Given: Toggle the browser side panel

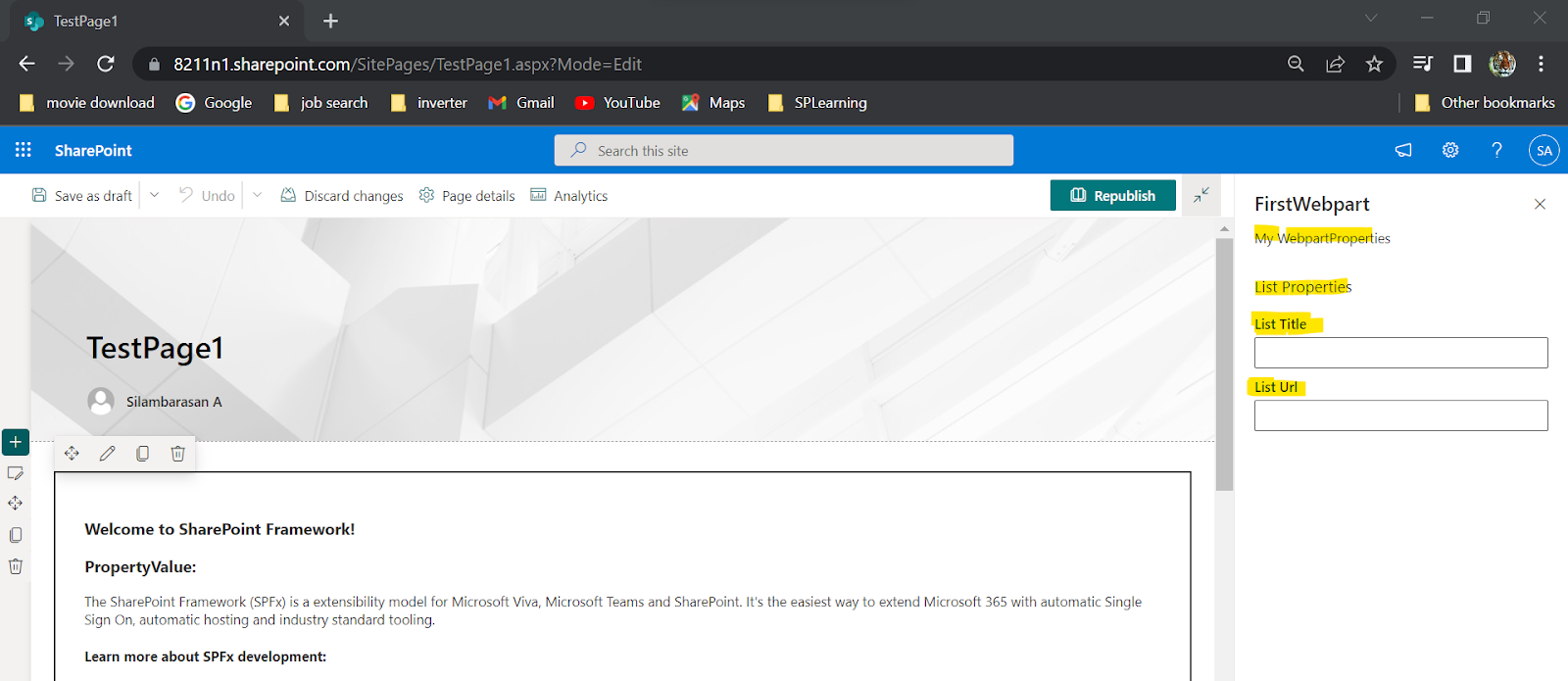Looking at the screenshot, I should tap(1462, 64).
